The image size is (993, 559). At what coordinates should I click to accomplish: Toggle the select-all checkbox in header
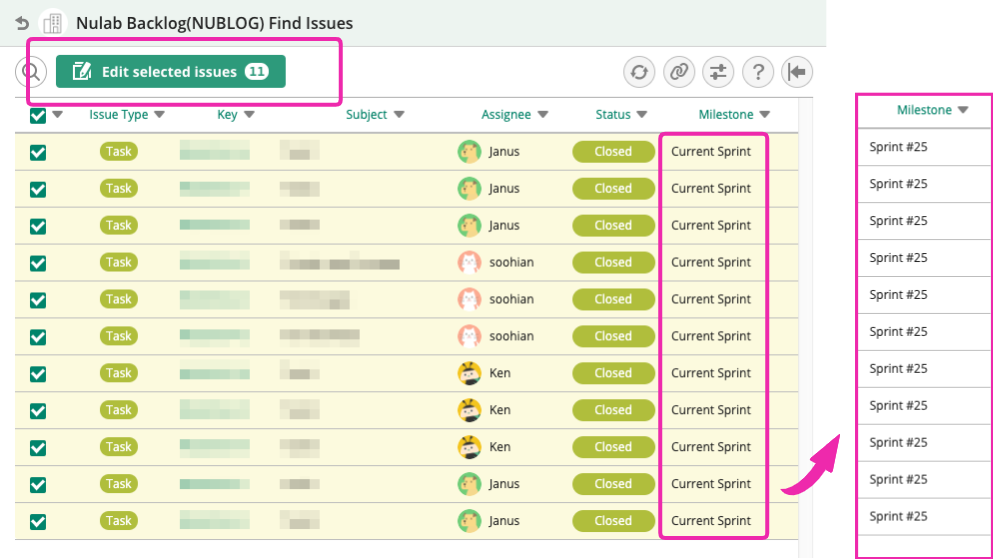coord(38,115)
